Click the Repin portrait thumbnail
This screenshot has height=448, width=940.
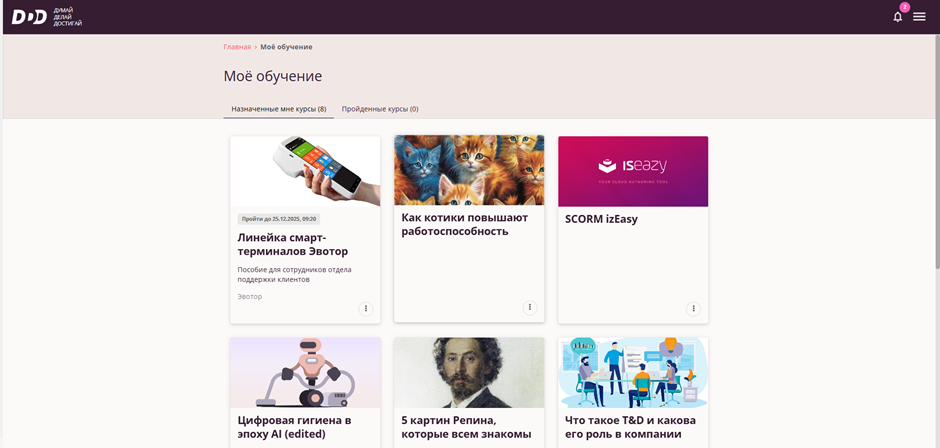[x=469, y=372]
